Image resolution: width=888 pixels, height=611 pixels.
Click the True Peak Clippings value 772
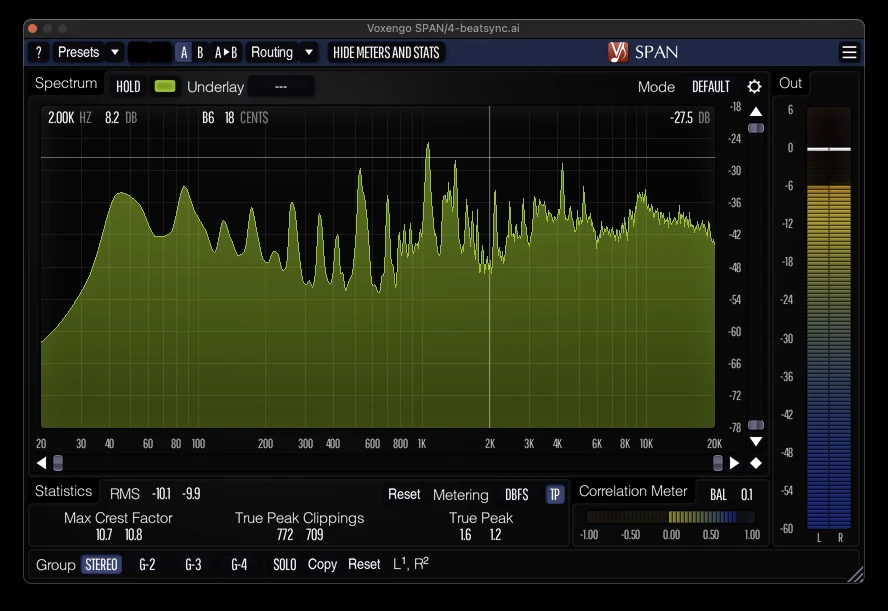tap(285, 535)
